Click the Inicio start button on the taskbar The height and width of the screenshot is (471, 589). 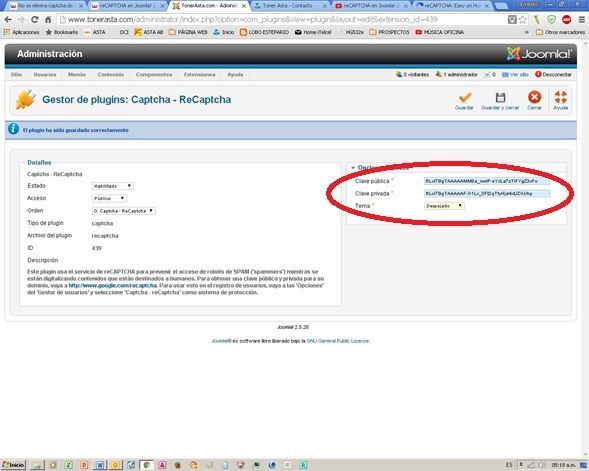click(x=14, y=465)
